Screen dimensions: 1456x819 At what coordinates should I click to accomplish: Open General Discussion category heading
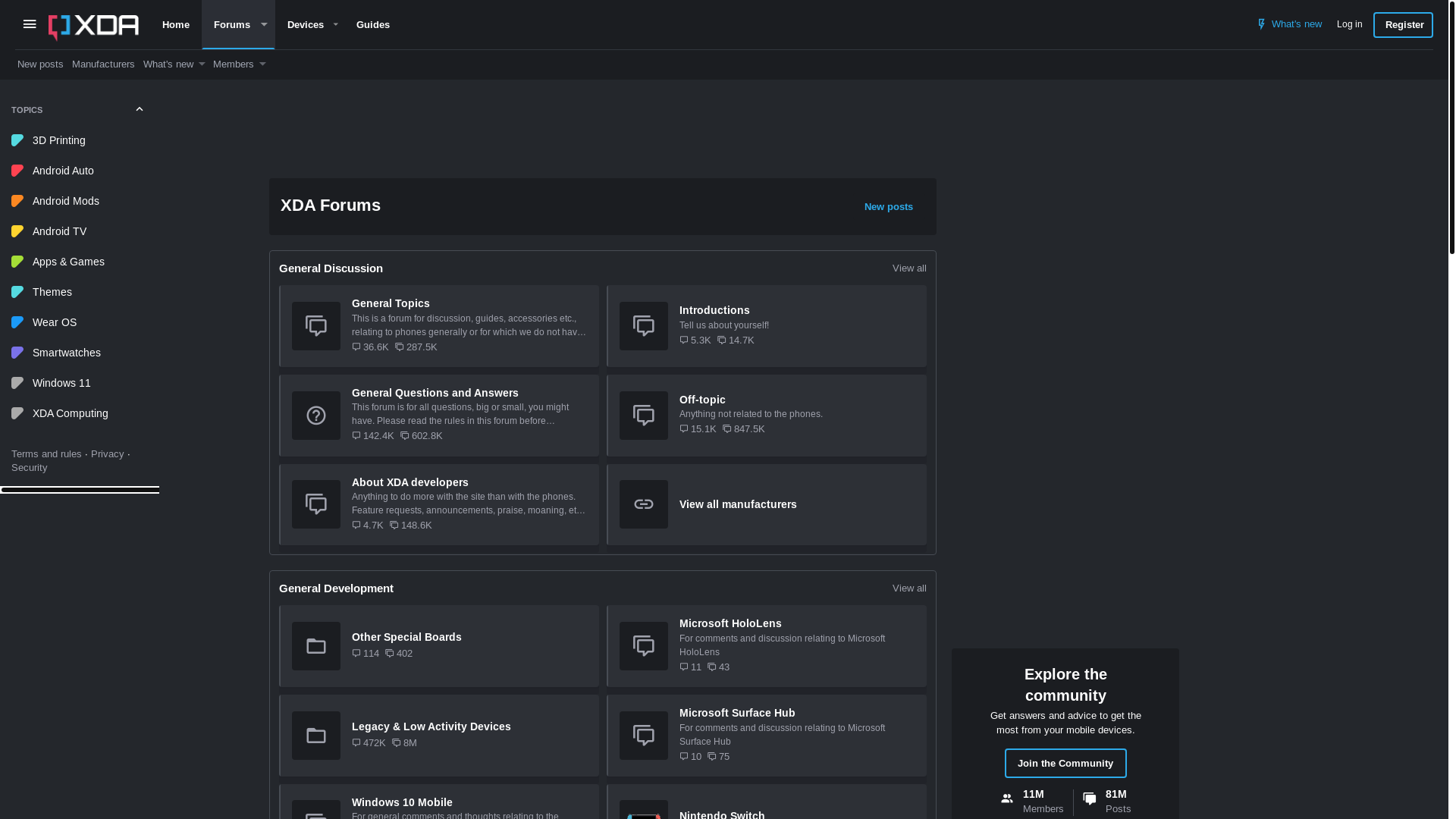point(331,268)
